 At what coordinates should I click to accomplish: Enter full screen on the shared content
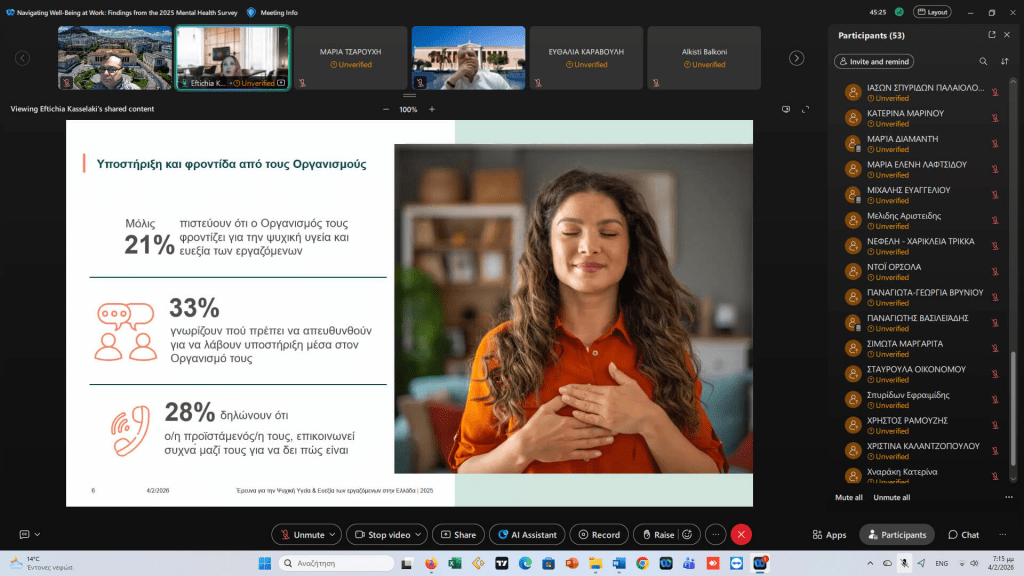click(805, 109)
